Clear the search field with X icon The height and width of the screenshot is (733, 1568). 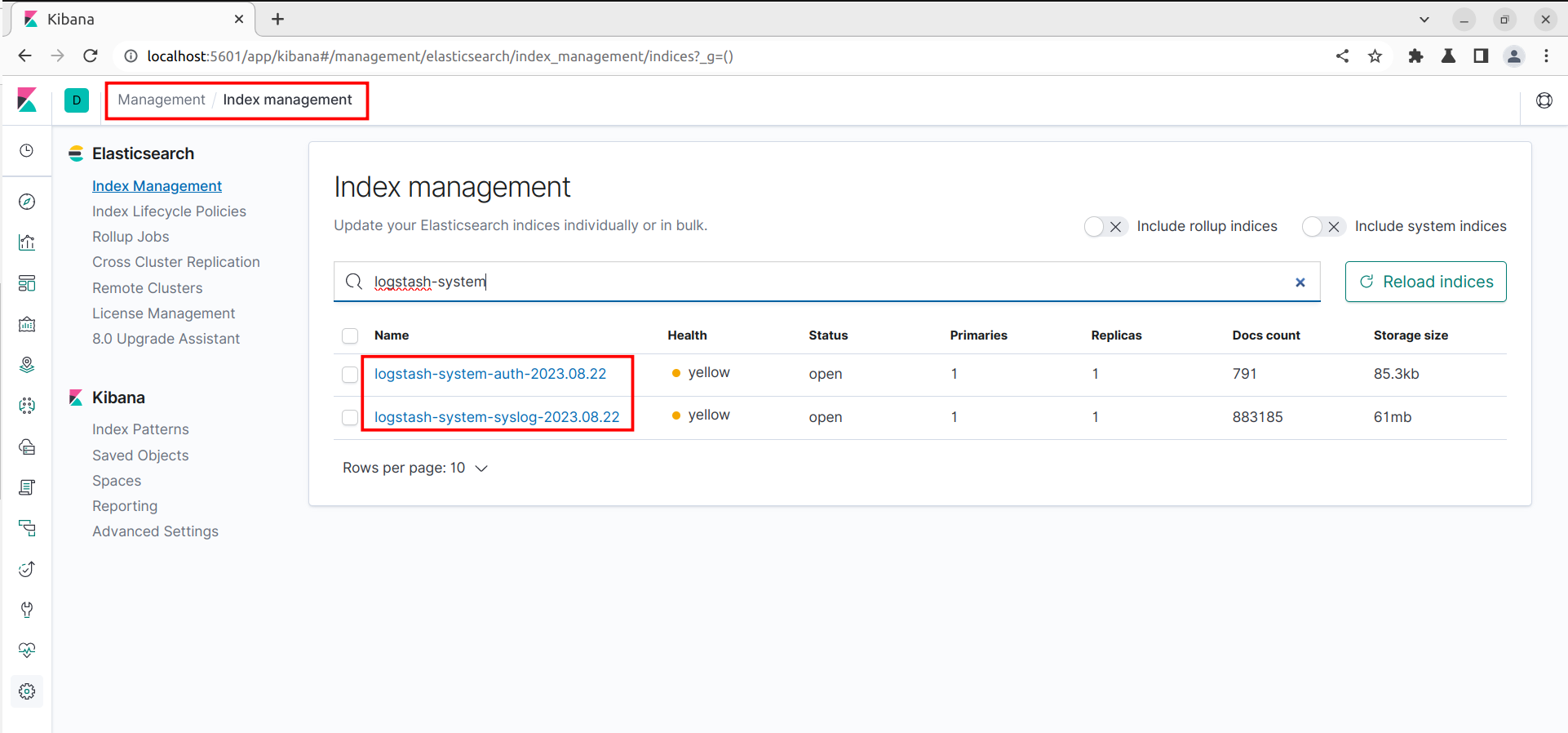coord(1300,282)
